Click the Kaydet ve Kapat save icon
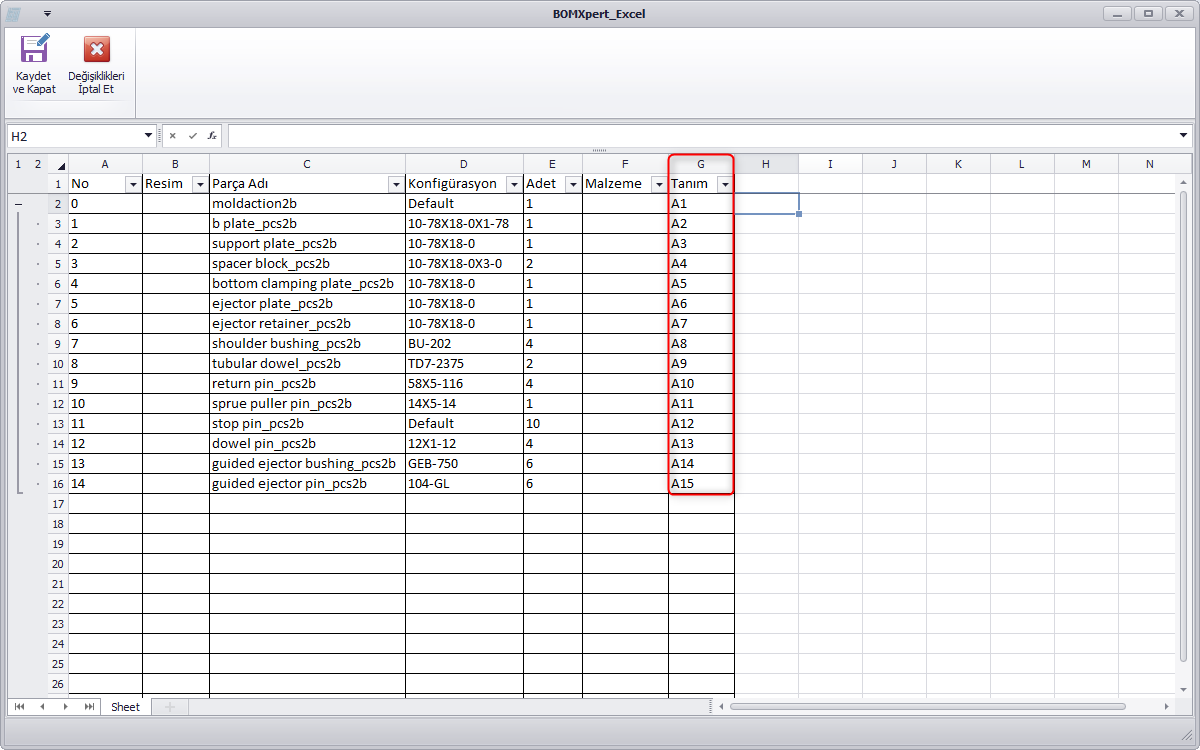The height and width of the screenshot is (750, 1200). [34, 49]
